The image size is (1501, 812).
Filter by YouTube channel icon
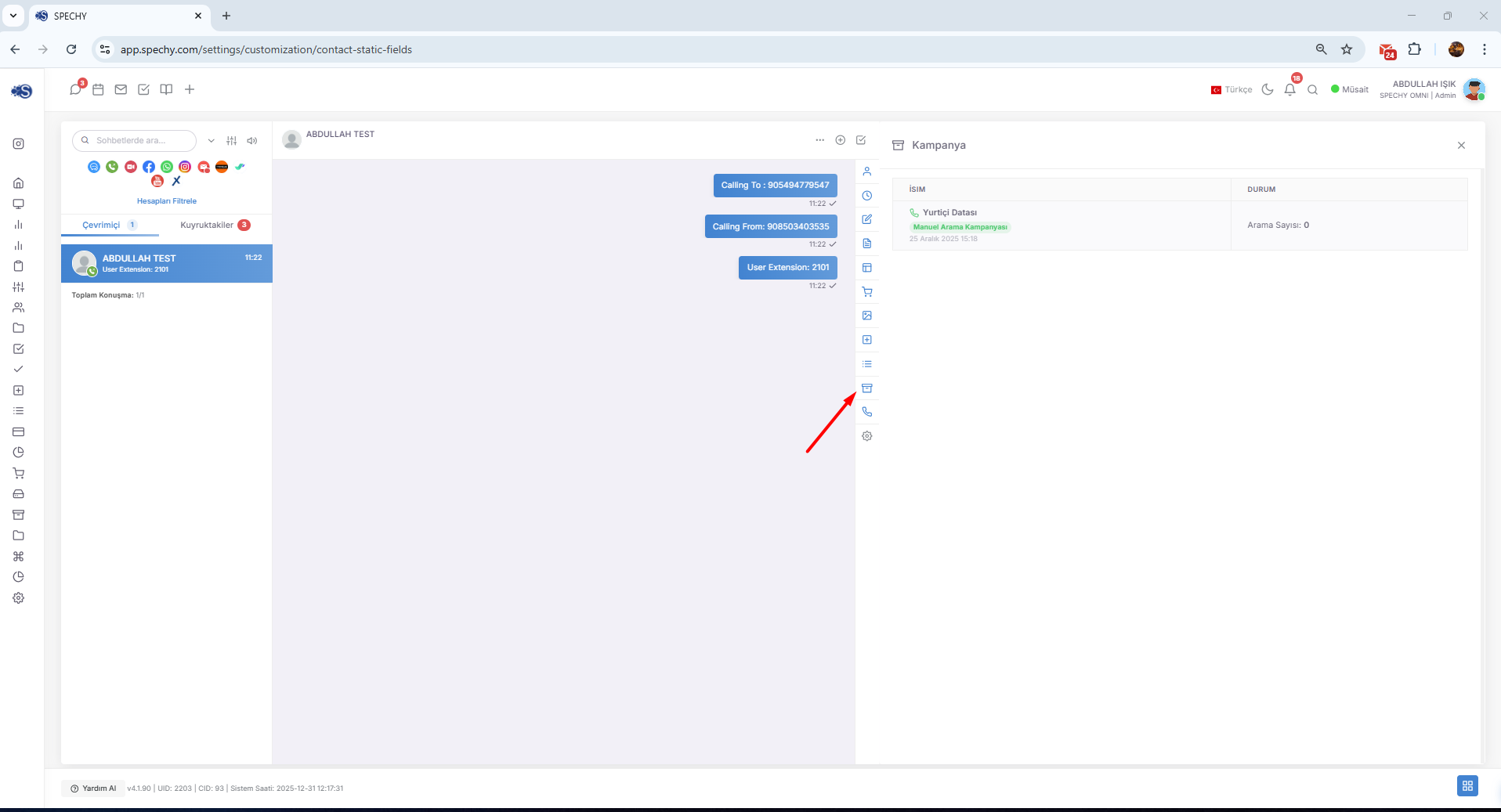click(x=157, y=181)
